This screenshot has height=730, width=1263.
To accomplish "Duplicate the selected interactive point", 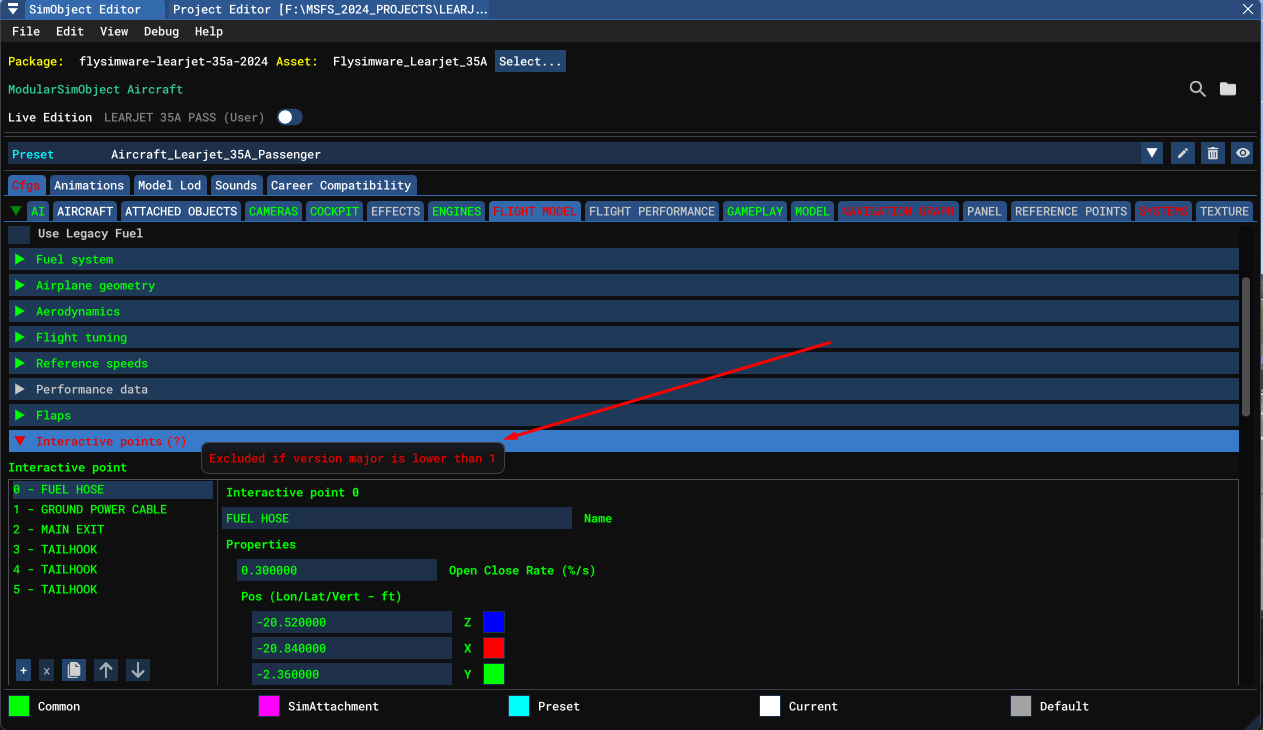I will [74, 670].
